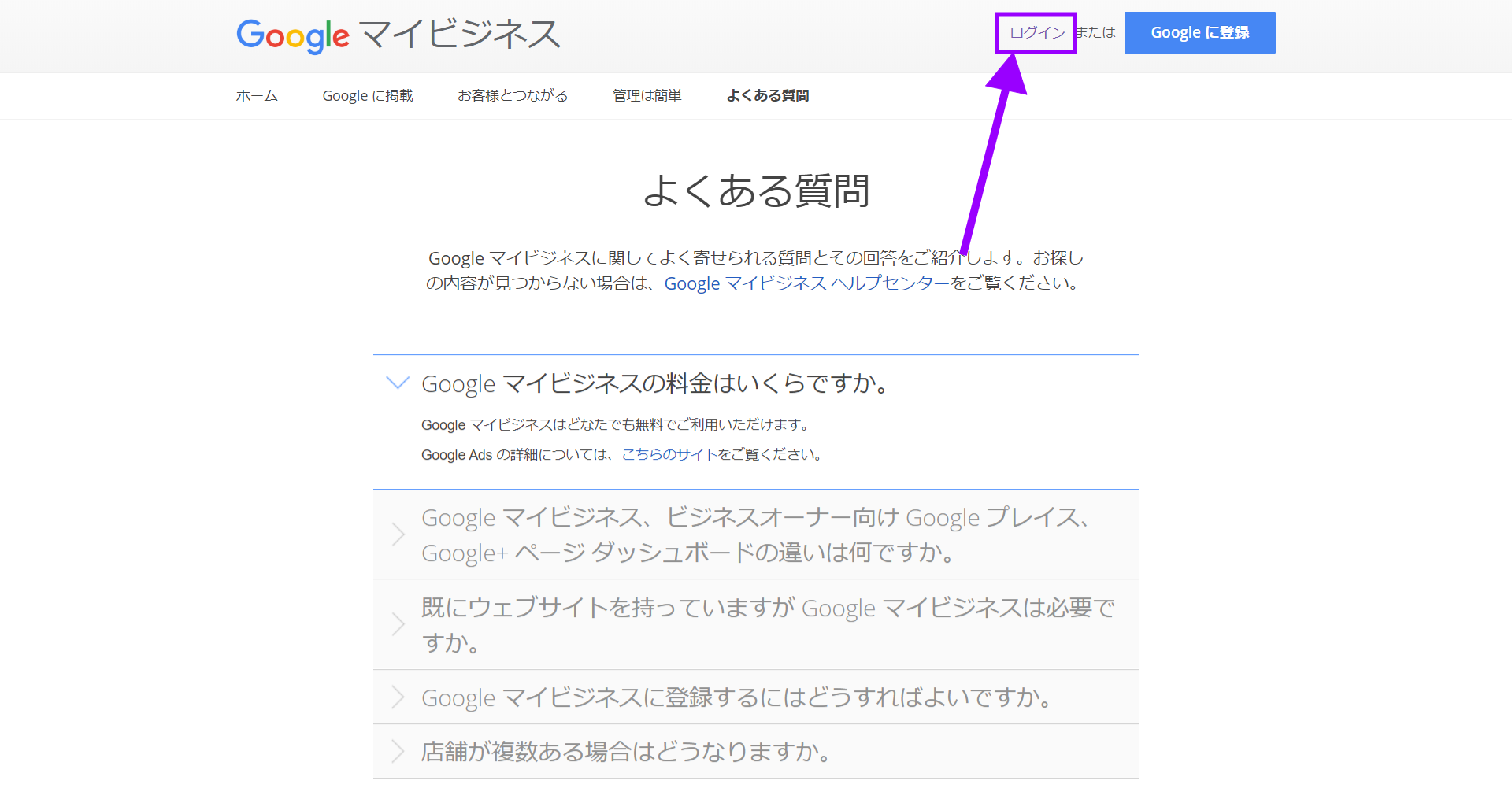
Task: Open the こちらのサイト link
Action: pyautogui.click(x=669, y=455)
